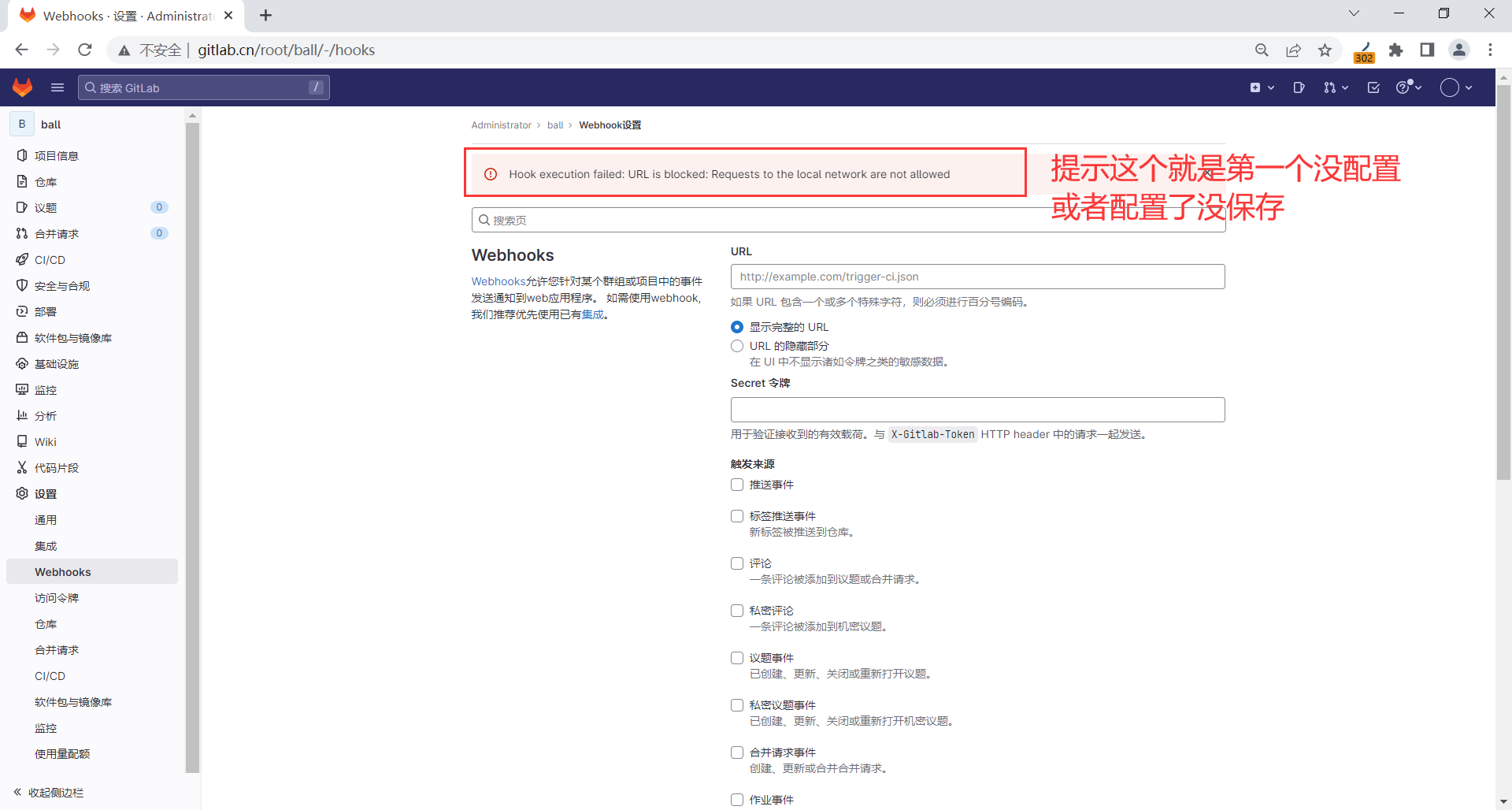Check the 私密评论 trigger checkbox
Screen dimensions: 1512x810
pos(737,611)
